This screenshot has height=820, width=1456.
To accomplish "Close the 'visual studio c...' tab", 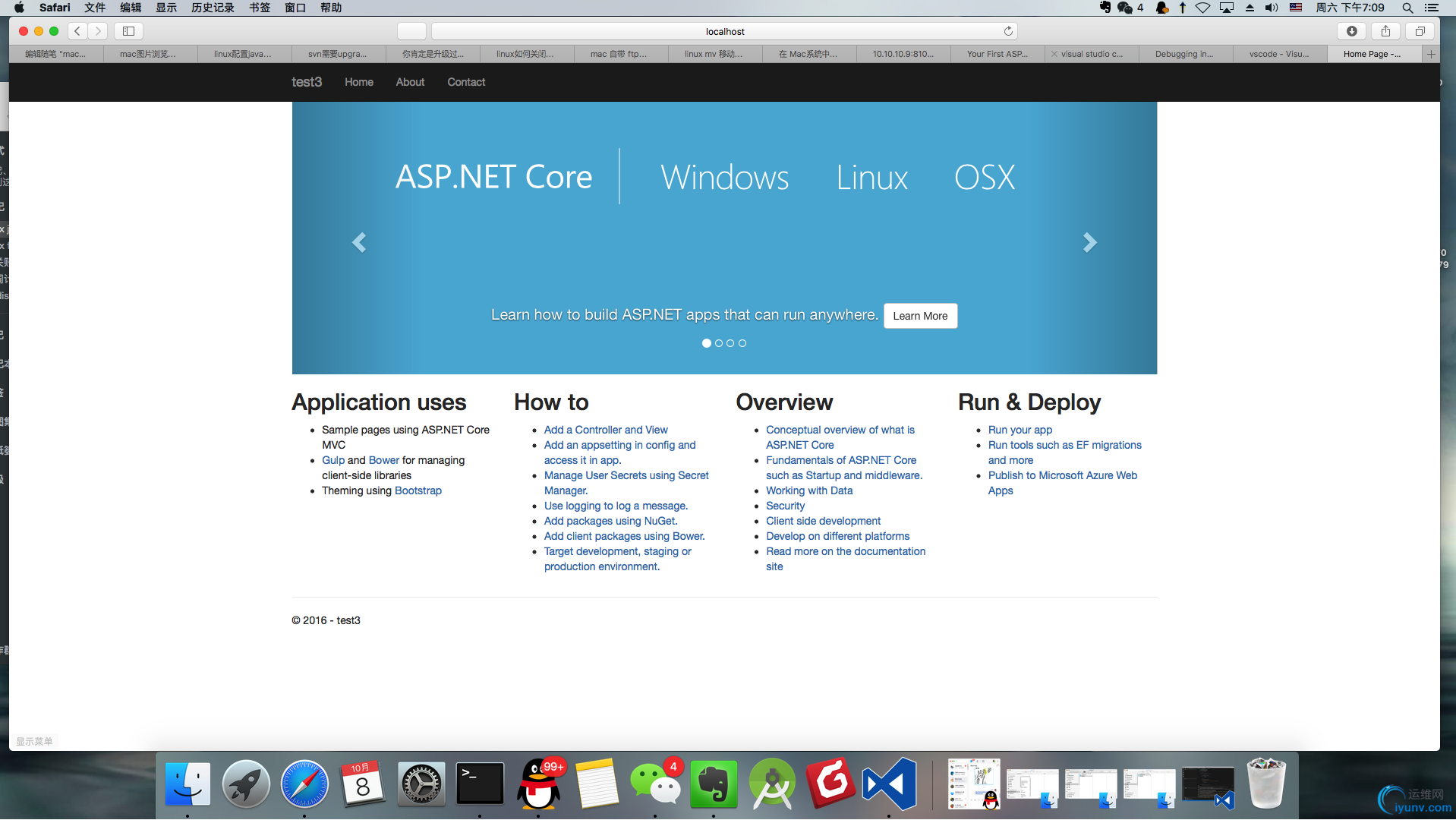I will tap(1054, 54).
